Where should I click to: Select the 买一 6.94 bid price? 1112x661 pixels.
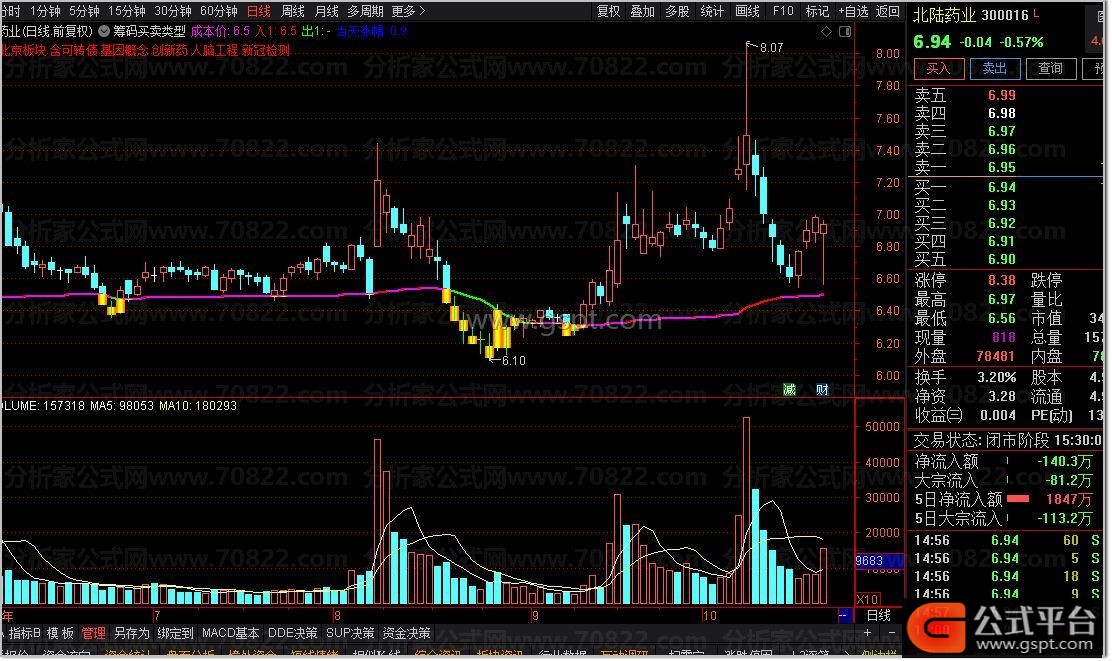[1001, 187]
